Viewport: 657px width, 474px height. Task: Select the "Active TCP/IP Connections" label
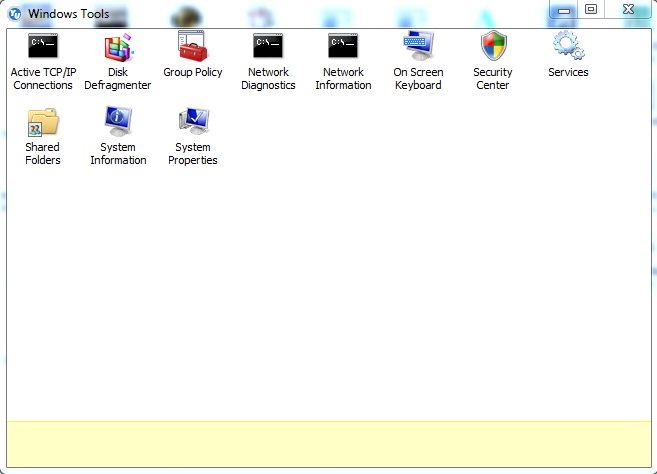click(43, 79)
